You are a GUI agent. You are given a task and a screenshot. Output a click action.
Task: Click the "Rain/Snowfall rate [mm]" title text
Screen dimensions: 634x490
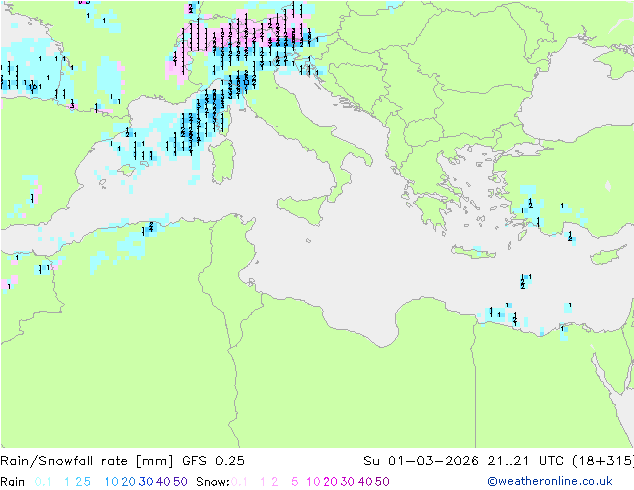pos(87,460)
